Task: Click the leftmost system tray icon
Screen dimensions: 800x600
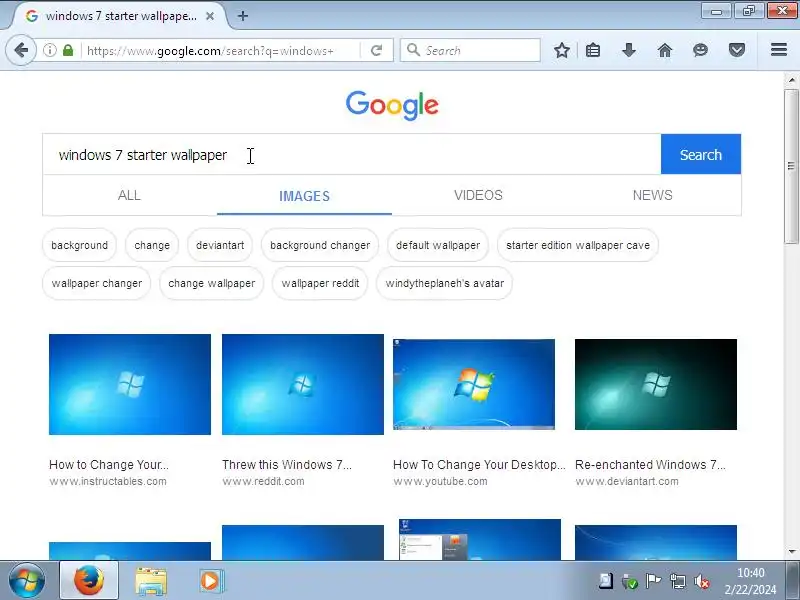Action: coord(606,581)
